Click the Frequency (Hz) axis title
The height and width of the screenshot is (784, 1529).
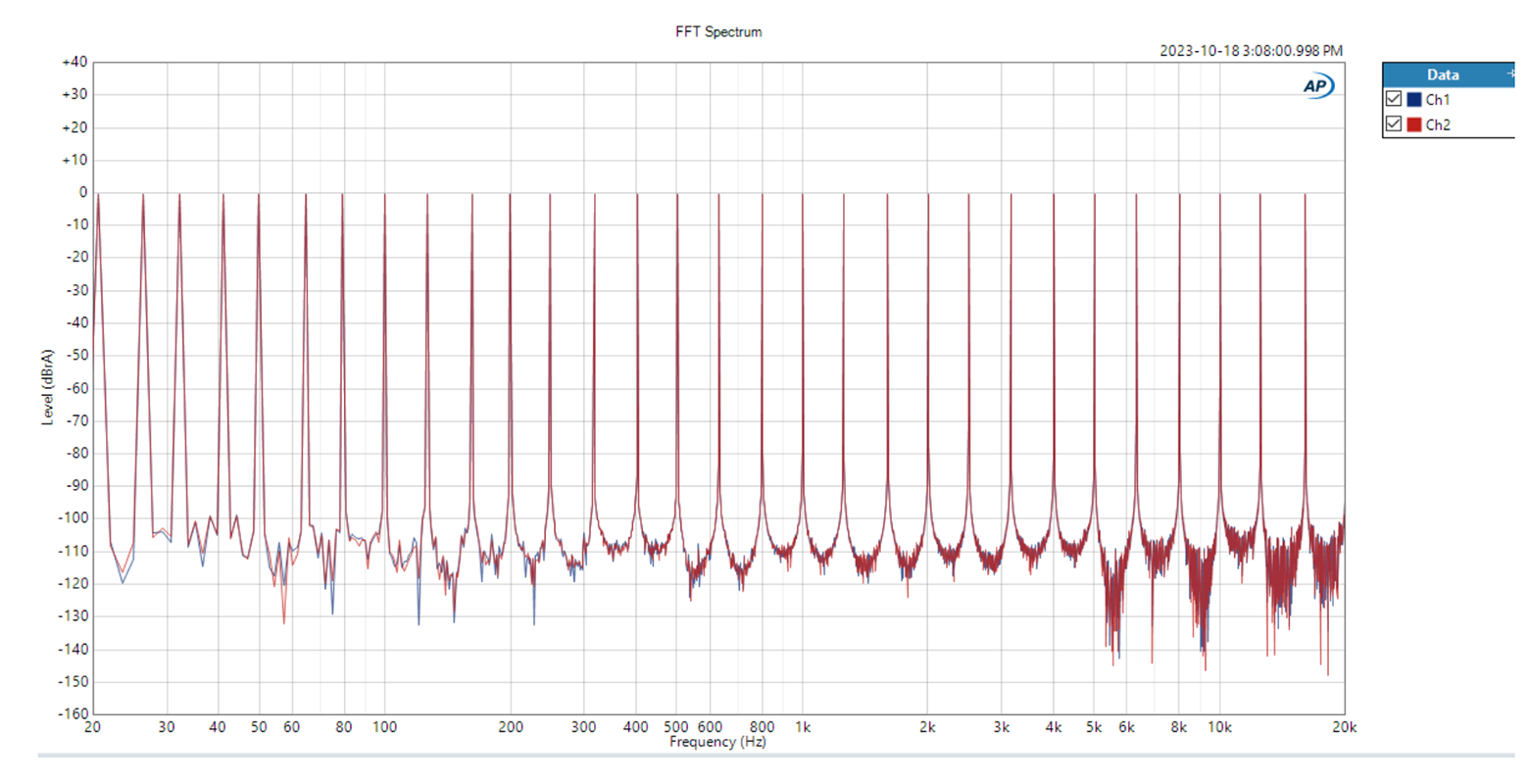click(x=717, y=743)
